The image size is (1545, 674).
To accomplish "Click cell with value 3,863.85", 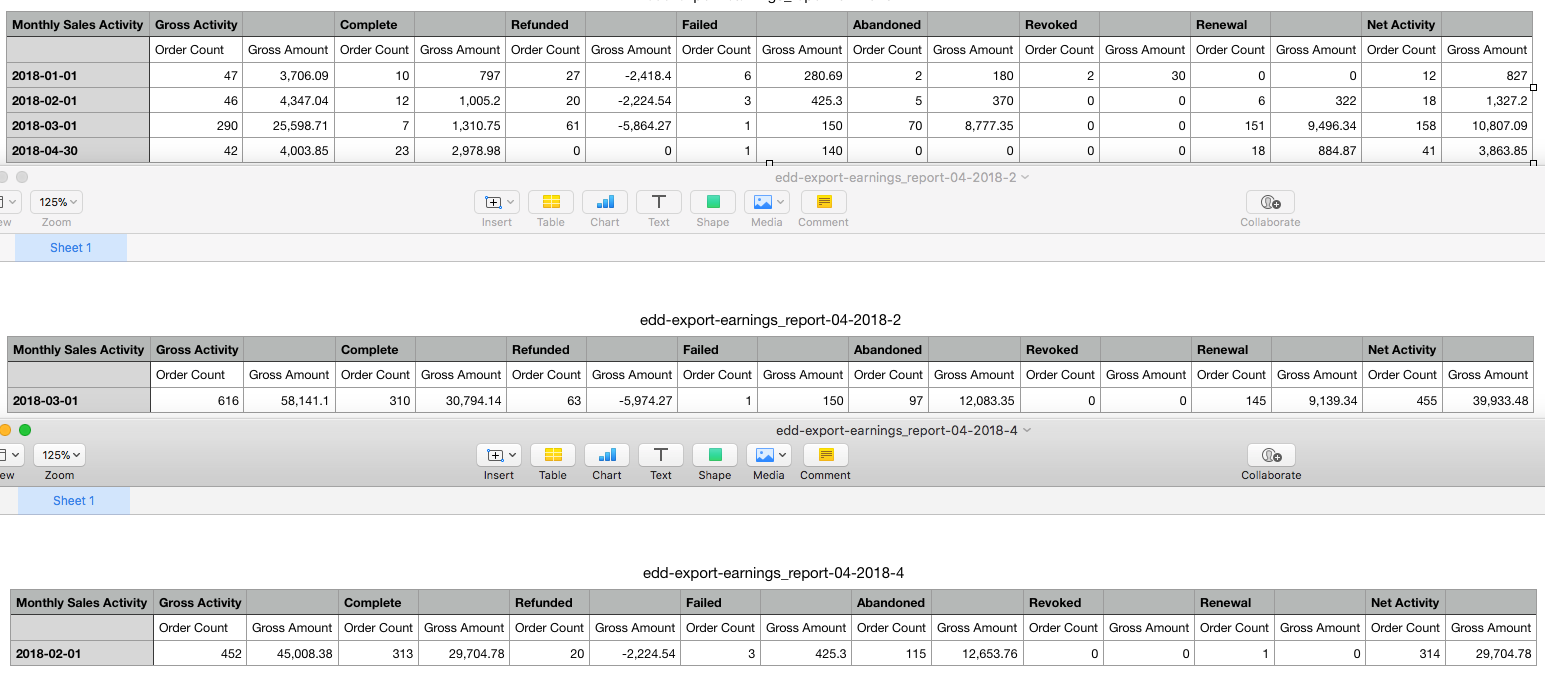I will tap(1487, 150).
